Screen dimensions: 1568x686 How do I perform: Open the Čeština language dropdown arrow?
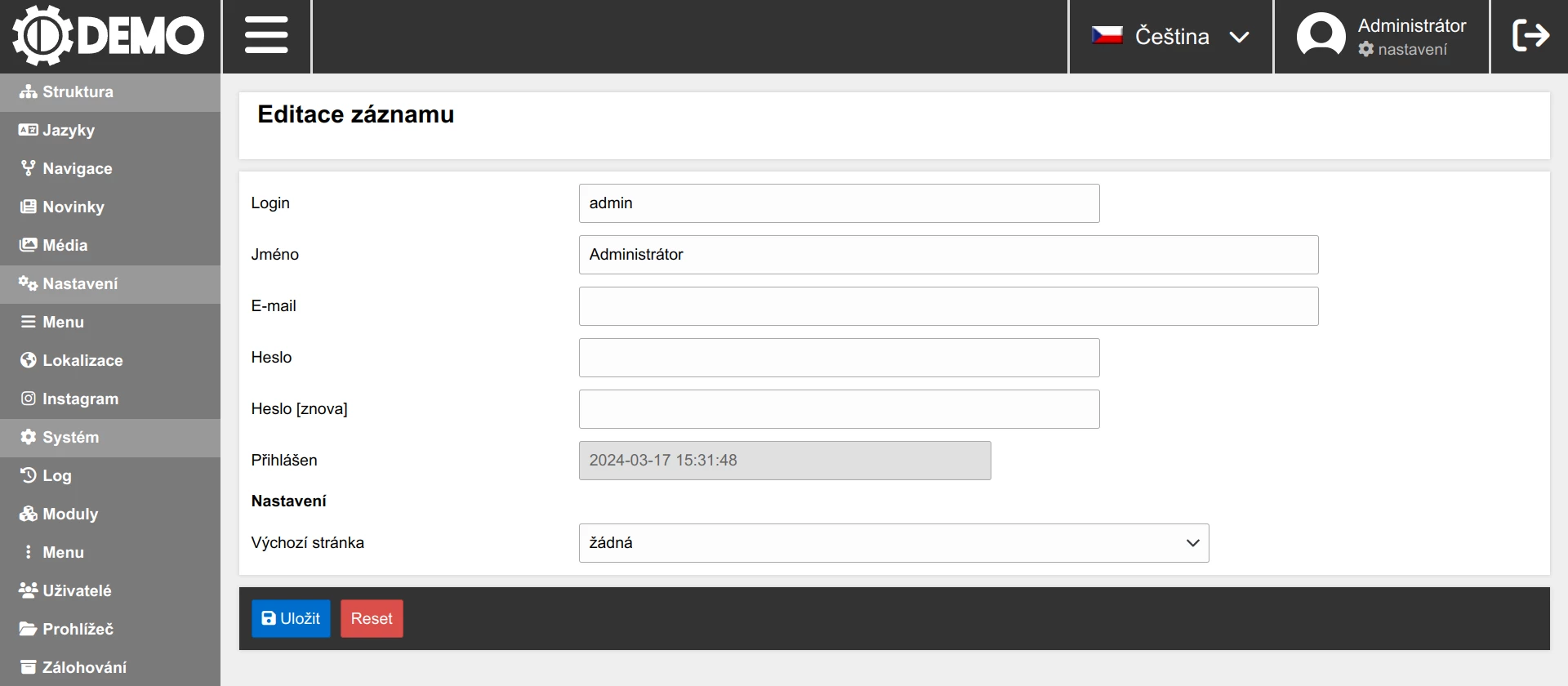tap(1239, 37)
